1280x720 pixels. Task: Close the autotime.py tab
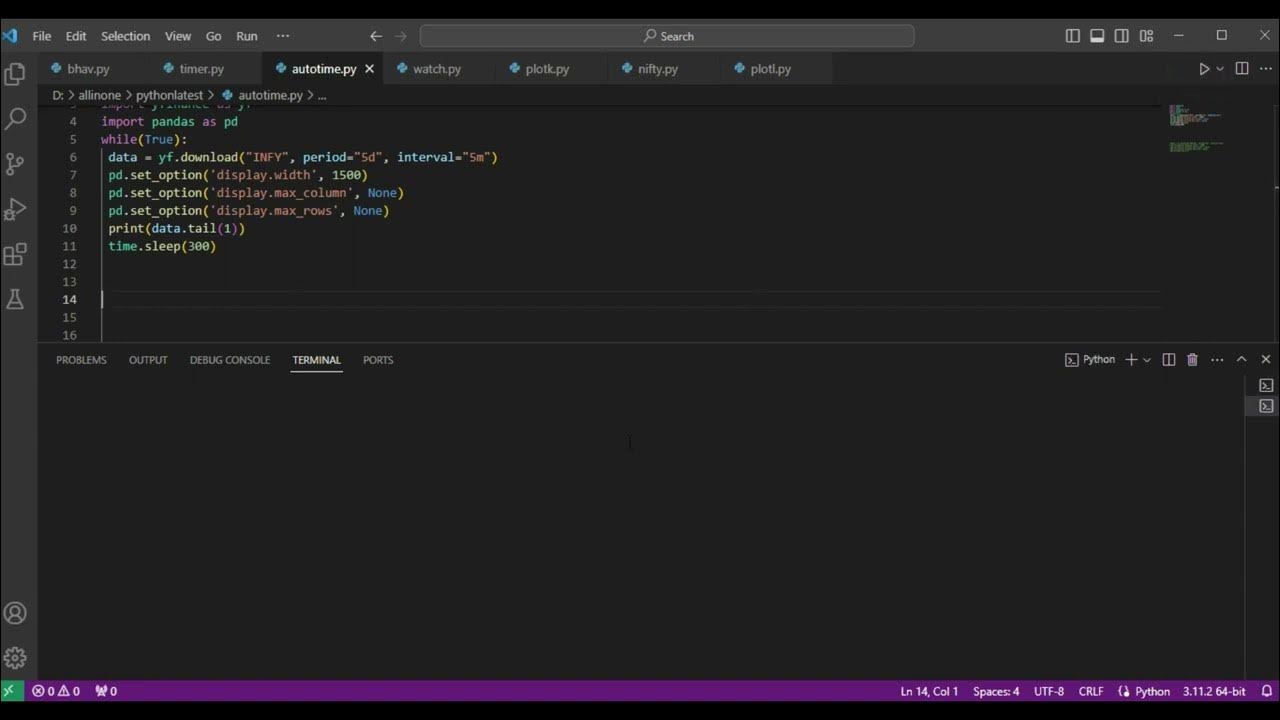[369, 69]
